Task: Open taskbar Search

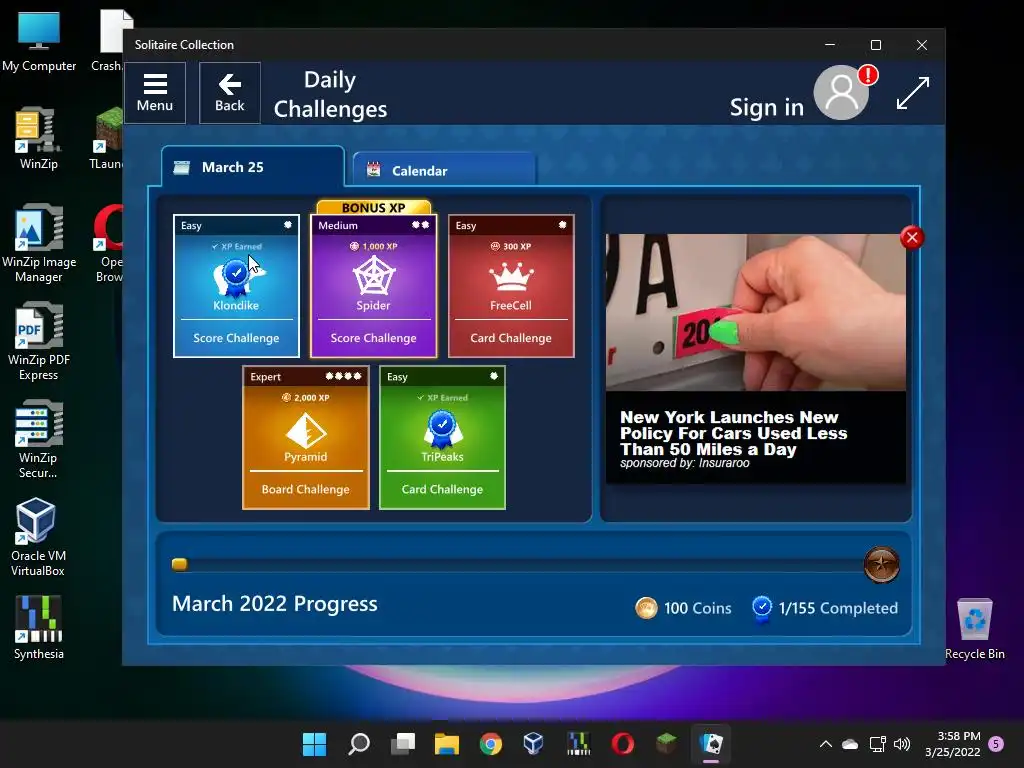Action: point(359,743)
